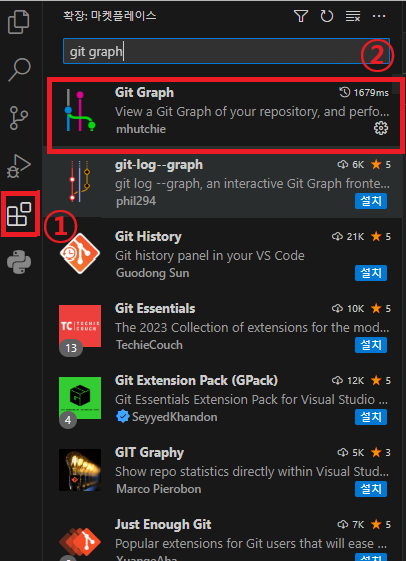Click the Git Graph extension logo

pyautogui.click(x=80, y=111)
